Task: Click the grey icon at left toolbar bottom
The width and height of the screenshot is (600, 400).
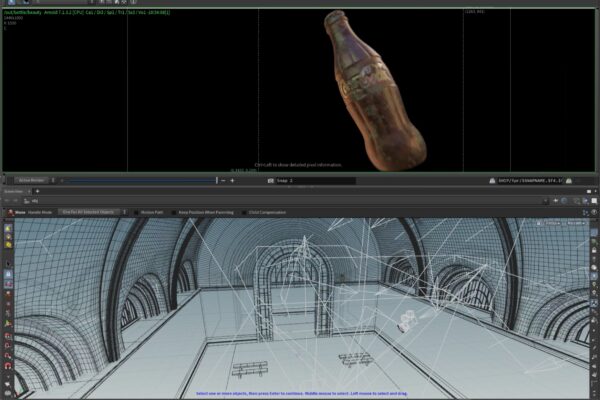Action: tap(8, 393)
